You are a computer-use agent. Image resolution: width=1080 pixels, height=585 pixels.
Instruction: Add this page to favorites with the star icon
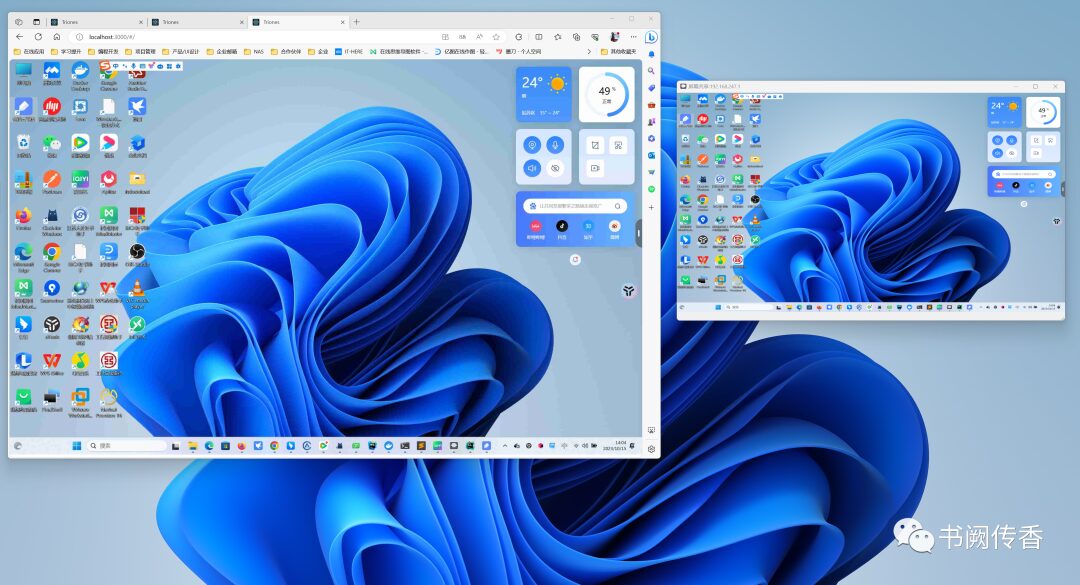pos(496,37)
